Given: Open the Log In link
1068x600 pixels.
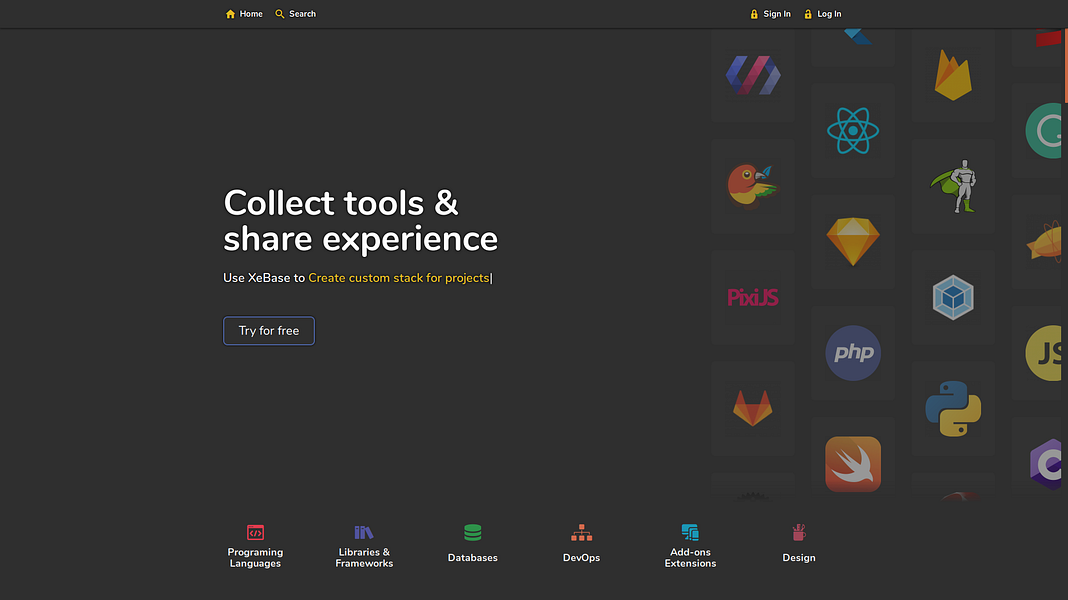Looking at the screenshot, I should click(x=823, y=14).
